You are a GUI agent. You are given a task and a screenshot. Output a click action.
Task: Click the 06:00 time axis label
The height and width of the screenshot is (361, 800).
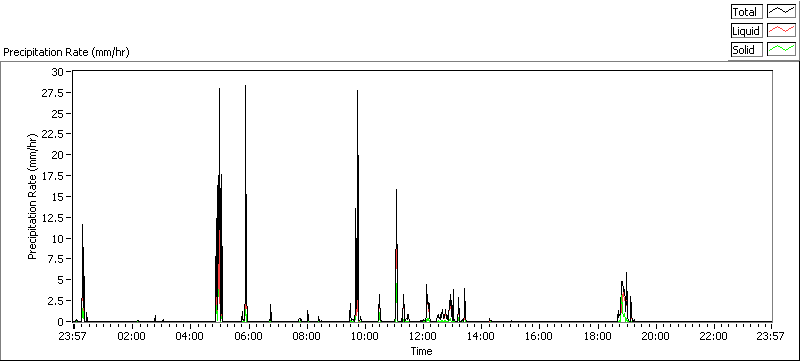tap(248, 336)
